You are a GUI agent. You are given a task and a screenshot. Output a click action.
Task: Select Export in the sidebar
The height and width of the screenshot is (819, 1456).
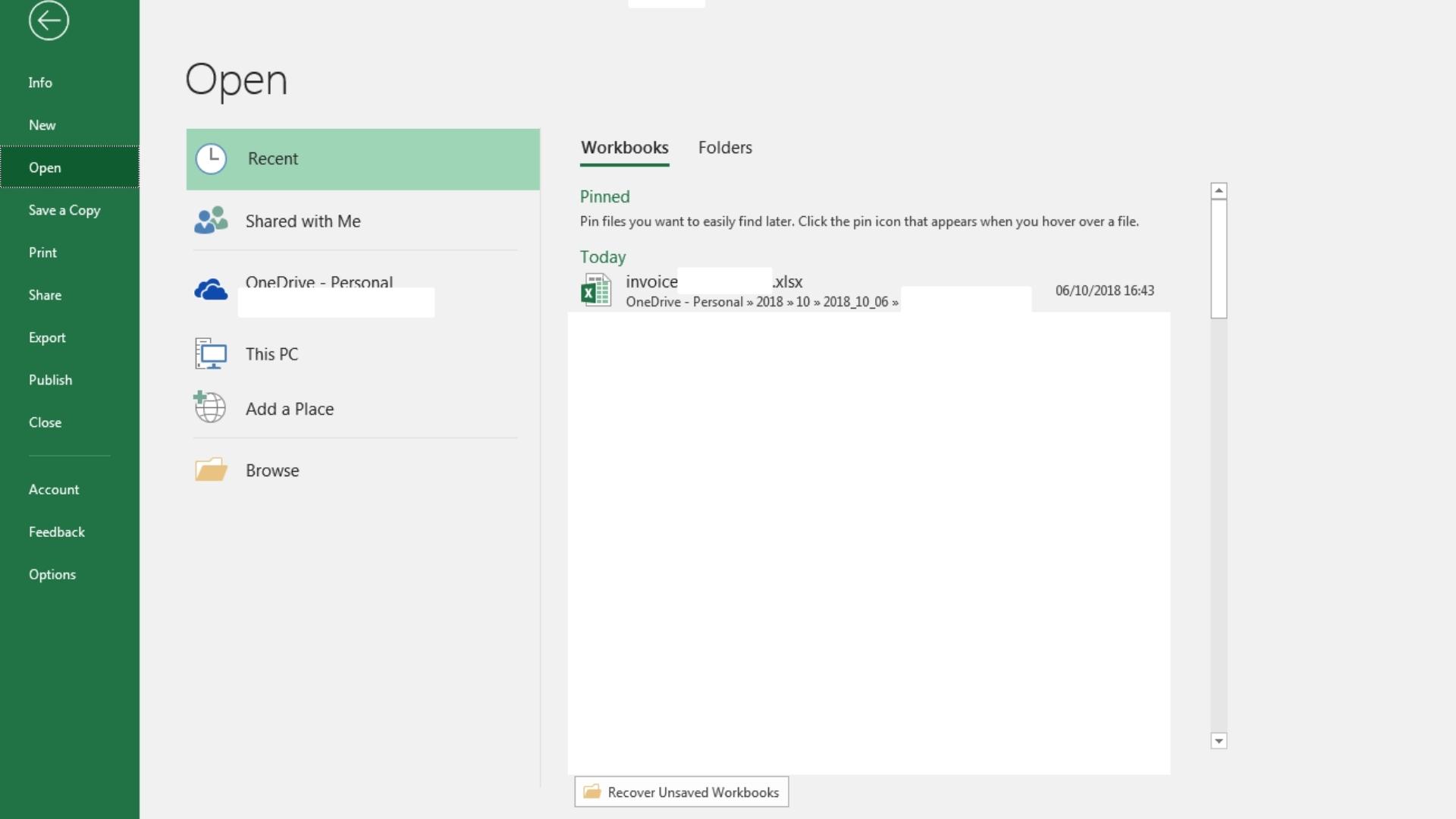(x=70, y=337)
